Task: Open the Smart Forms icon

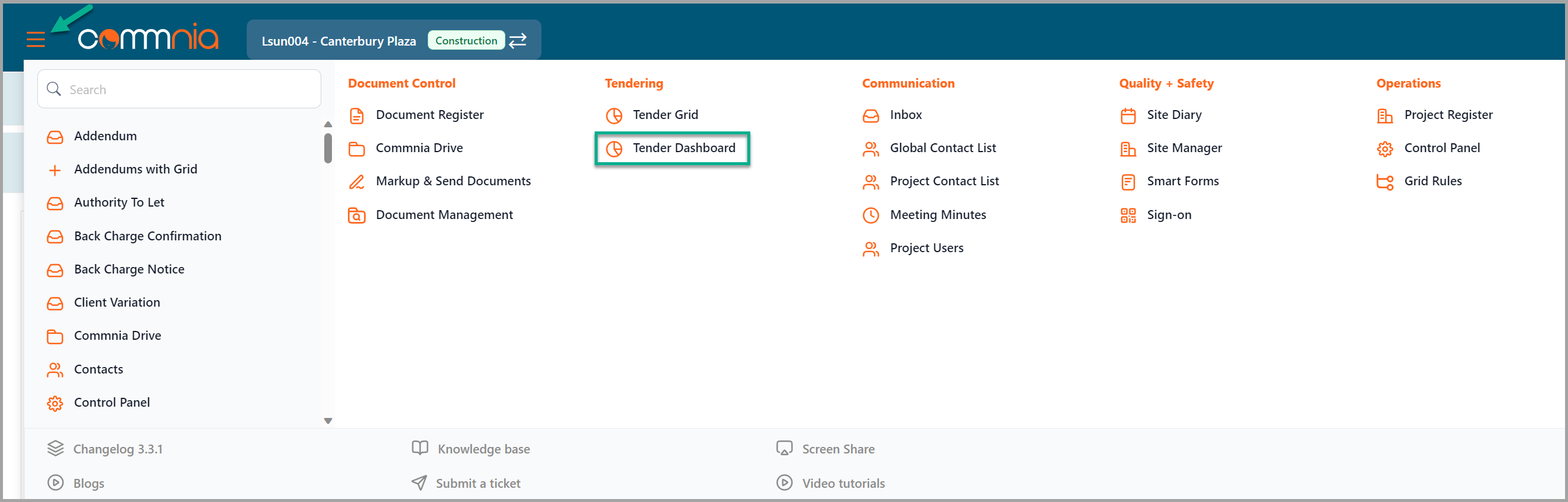Action: click(1128, 182)
